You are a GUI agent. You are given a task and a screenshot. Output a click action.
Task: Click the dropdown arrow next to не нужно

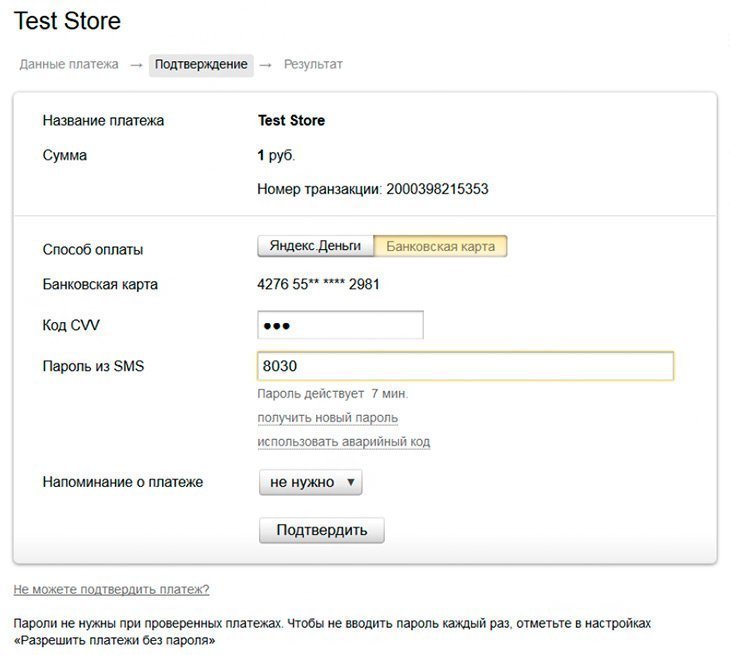(x=351, y=482)
